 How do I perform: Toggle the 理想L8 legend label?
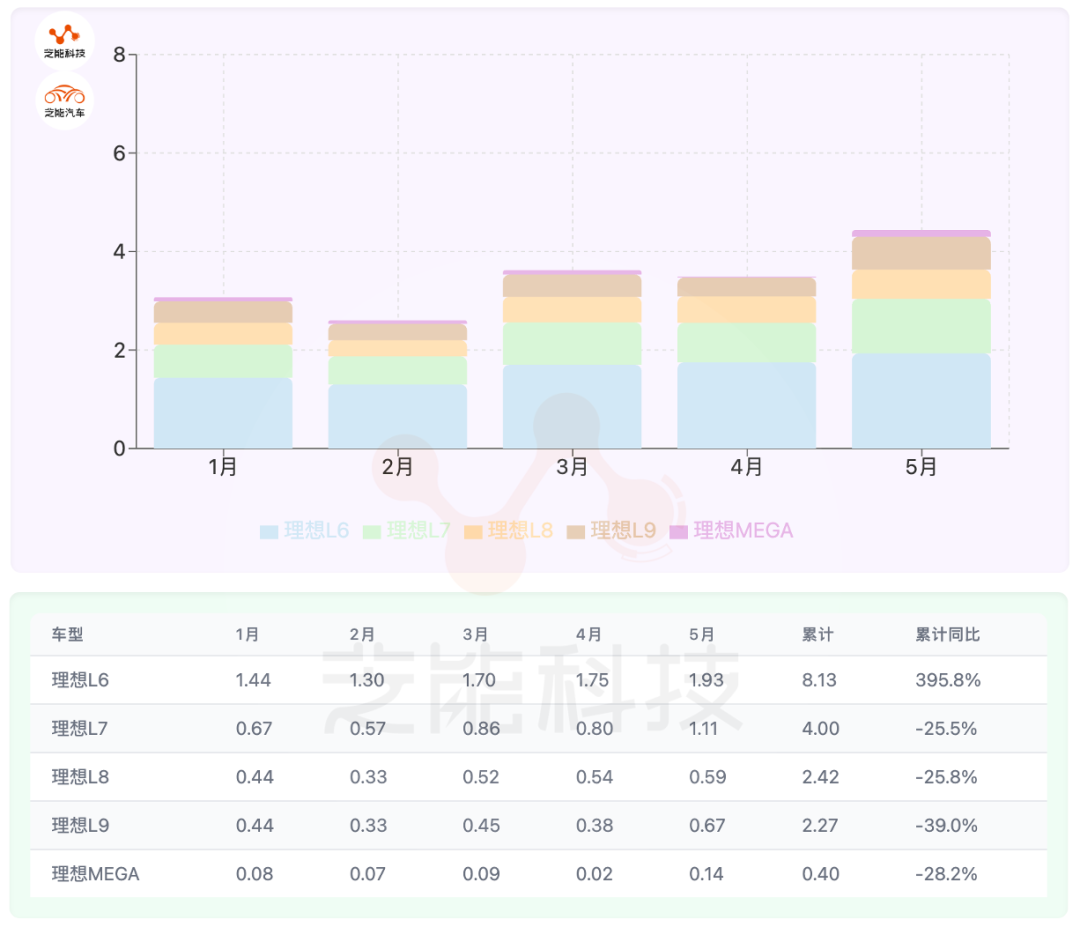[521, 530]
